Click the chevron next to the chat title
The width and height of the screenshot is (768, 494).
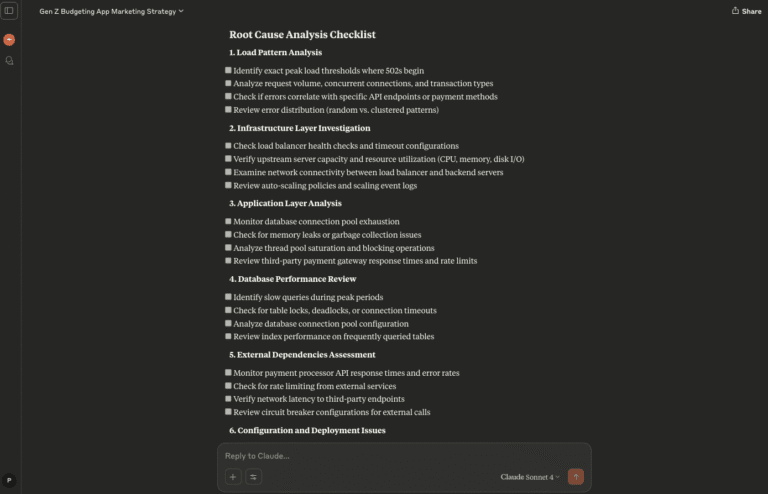[x=181, y=11]
